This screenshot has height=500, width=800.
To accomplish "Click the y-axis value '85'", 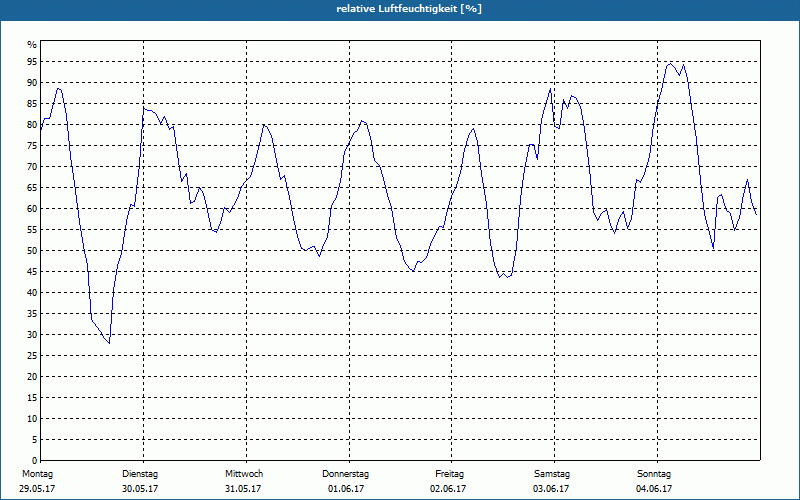I will click(32, 104).
